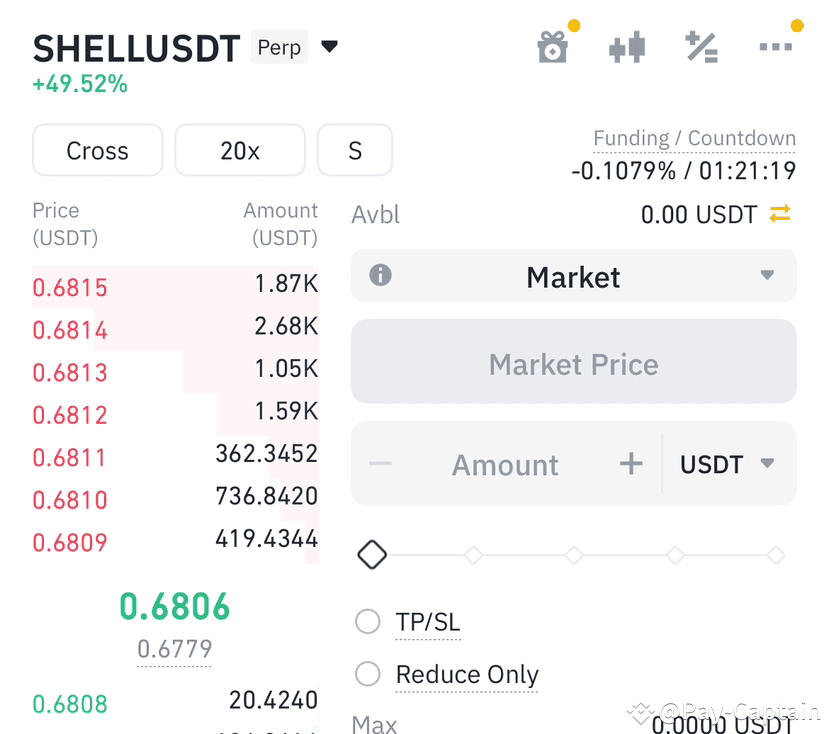Select the 0.6806 last price
The width and height of the screenshot is (829, 734).
174,607
